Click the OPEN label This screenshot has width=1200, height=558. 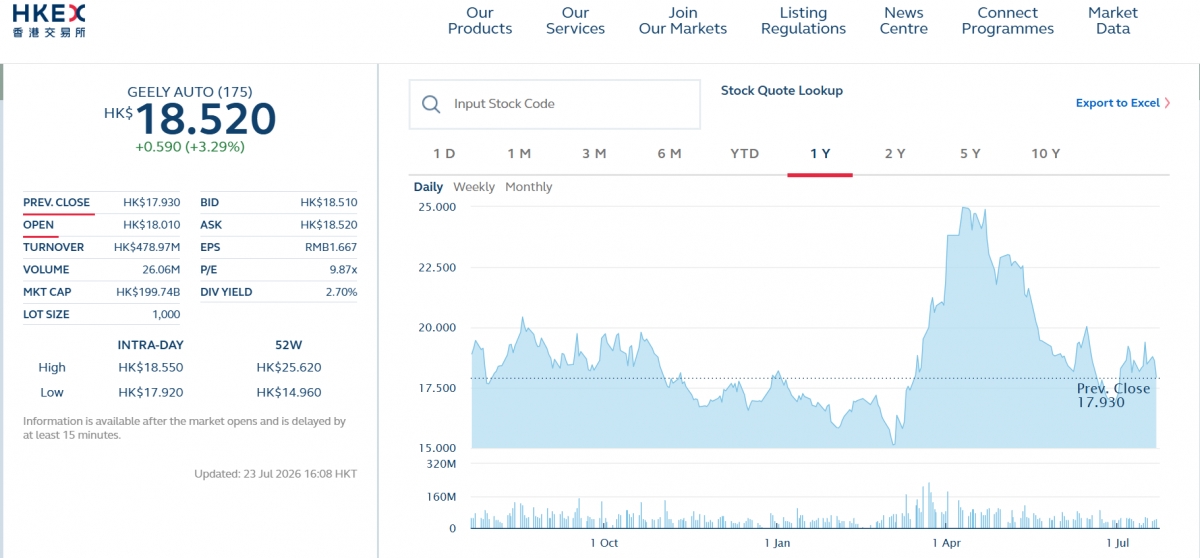coord(38,225)
